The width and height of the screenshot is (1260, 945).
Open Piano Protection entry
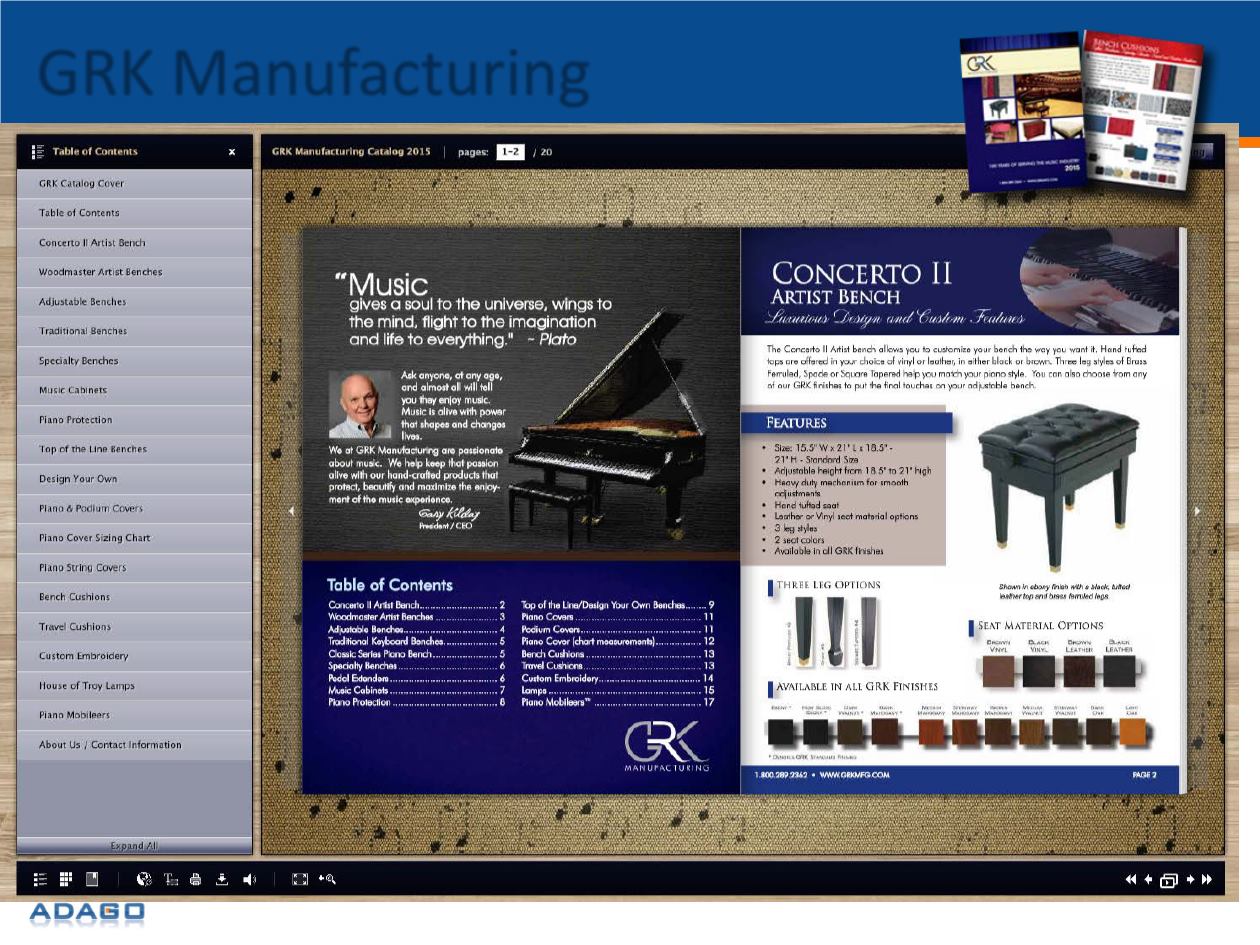135,420
